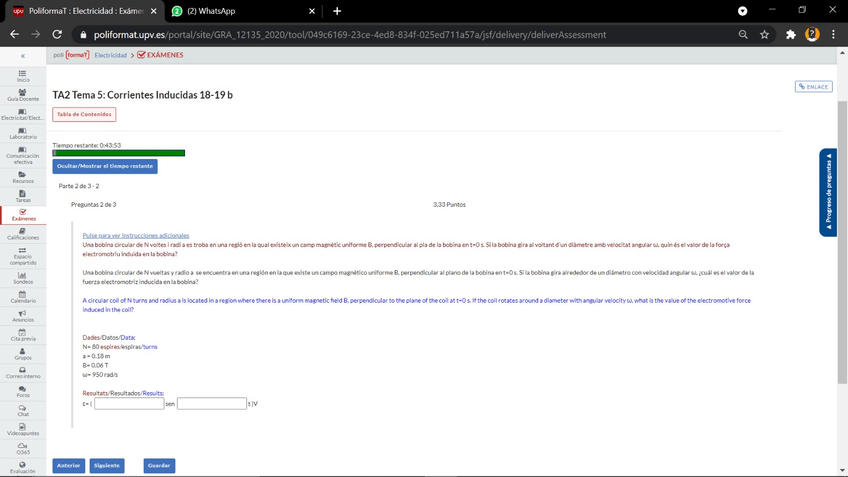Click the Siguiente button

pos(106,465)
